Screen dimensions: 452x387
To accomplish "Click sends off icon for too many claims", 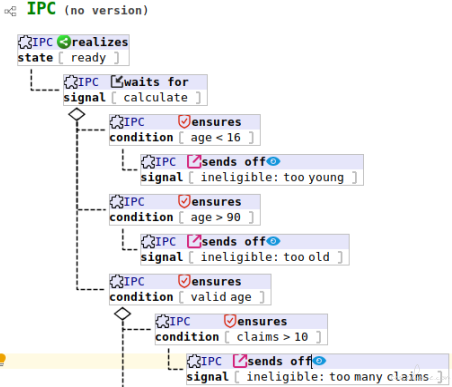I will coord(239,361).
